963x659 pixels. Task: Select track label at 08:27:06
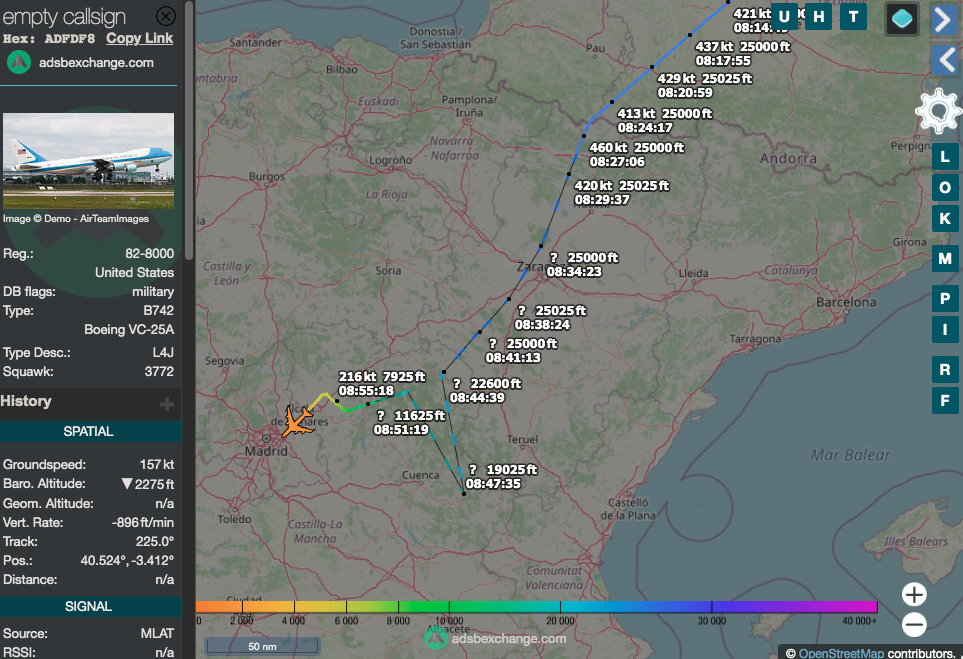637,155
